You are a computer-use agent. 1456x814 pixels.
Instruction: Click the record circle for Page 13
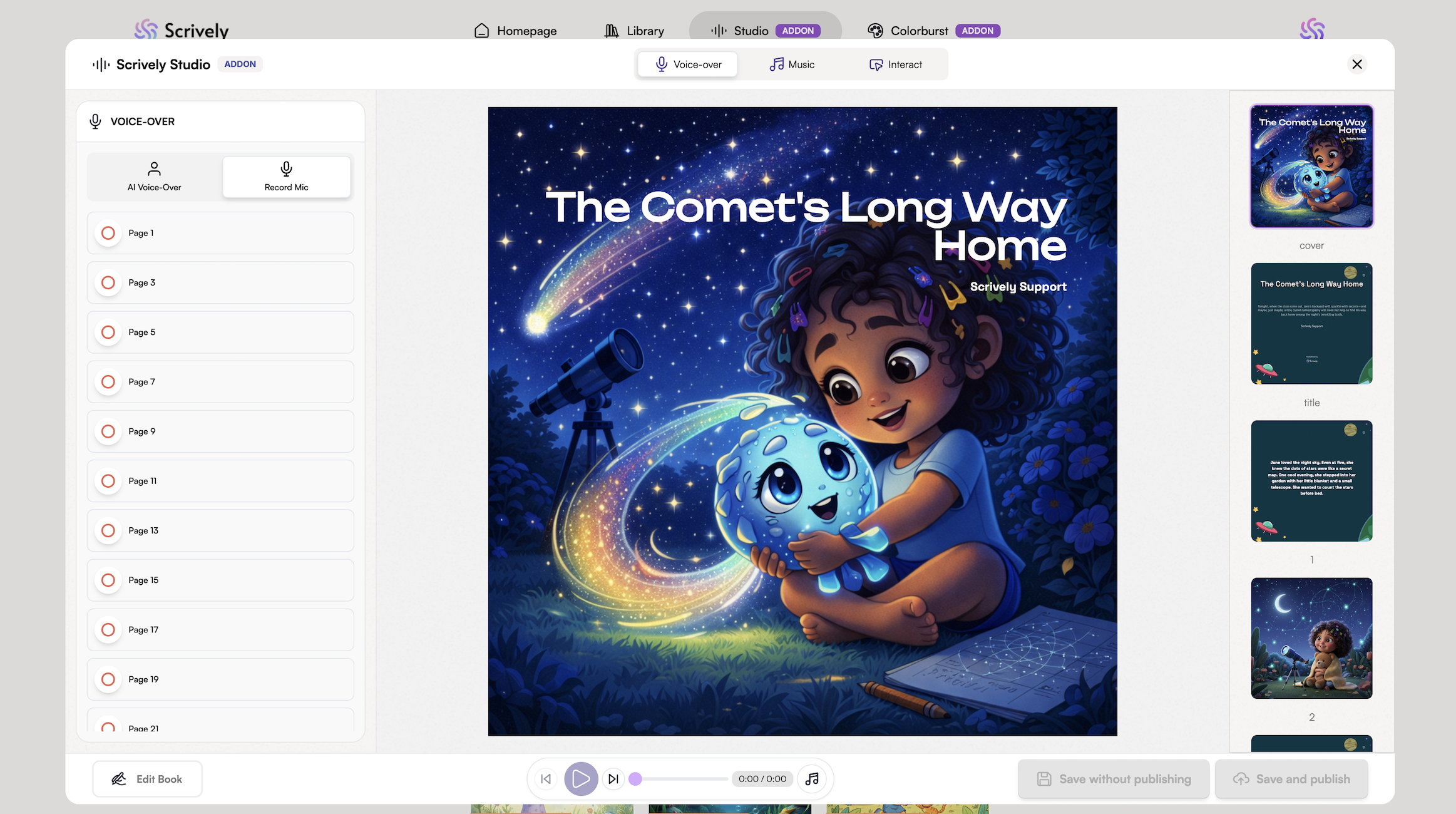[x=108, y=530]
